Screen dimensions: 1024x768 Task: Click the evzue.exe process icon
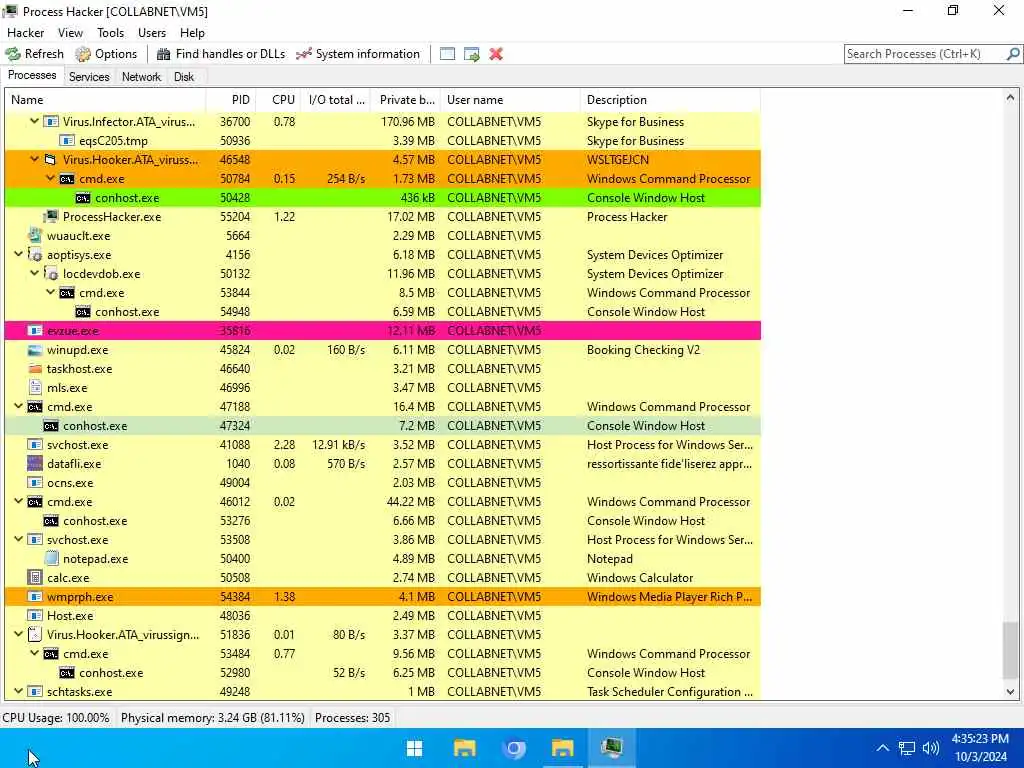[x=35, y=331]
